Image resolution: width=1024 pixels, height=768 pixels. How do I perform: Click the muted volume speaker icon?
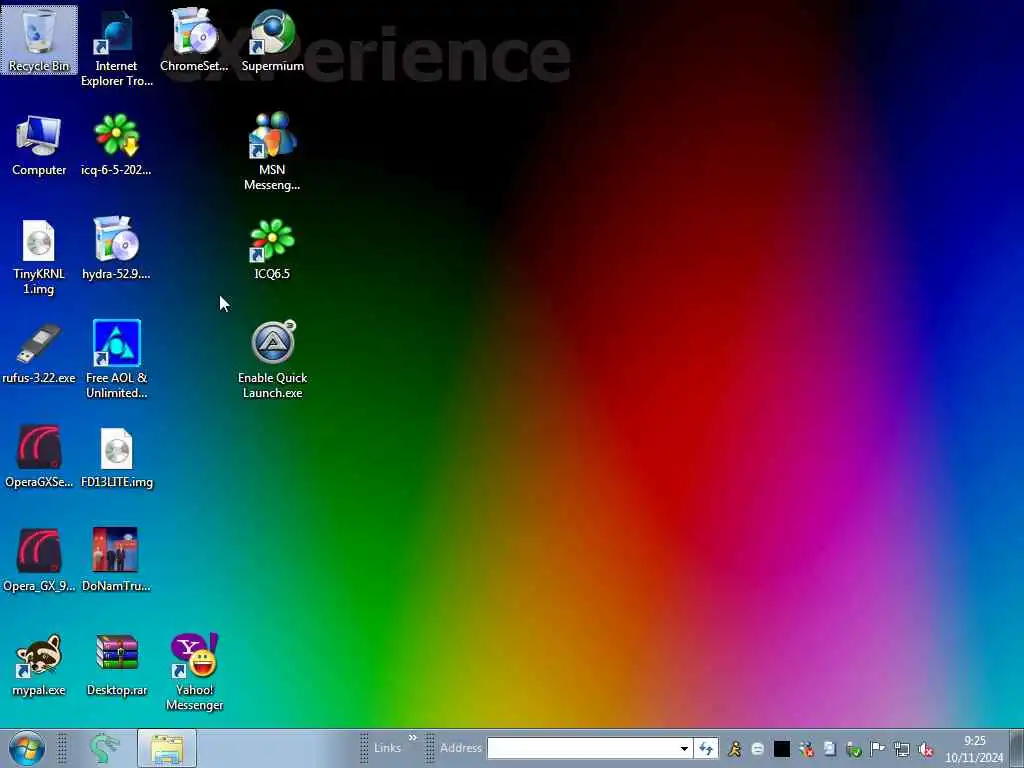pos(925,749)
